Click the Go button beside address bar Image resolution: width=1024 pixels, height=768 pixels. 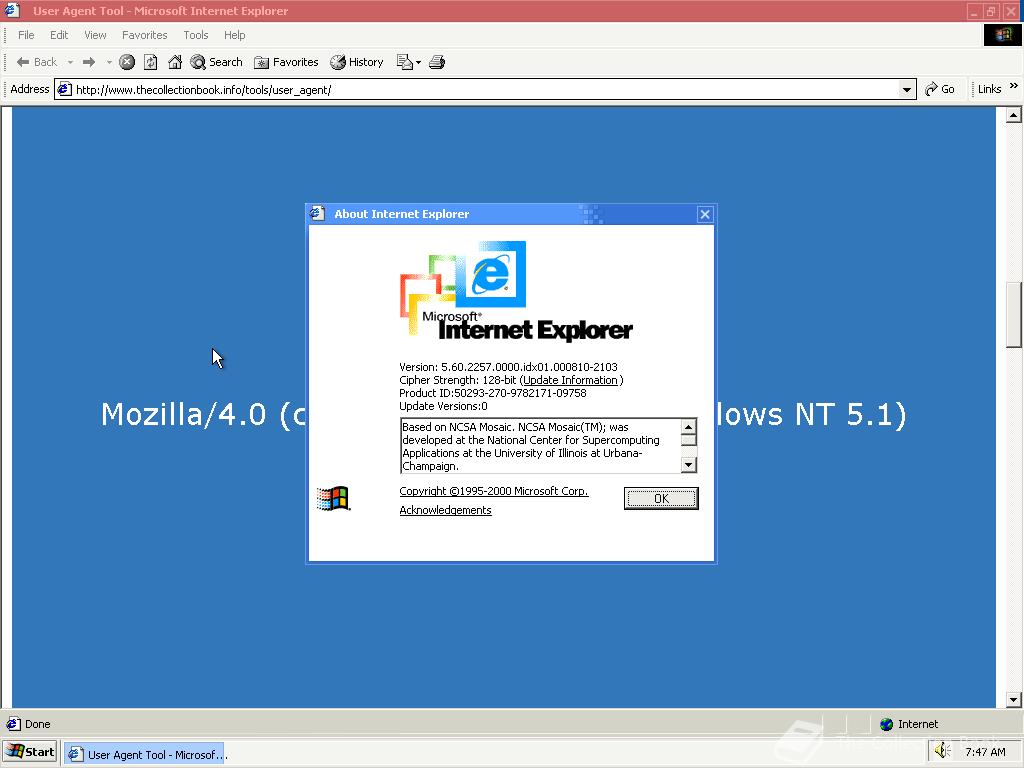940,89
